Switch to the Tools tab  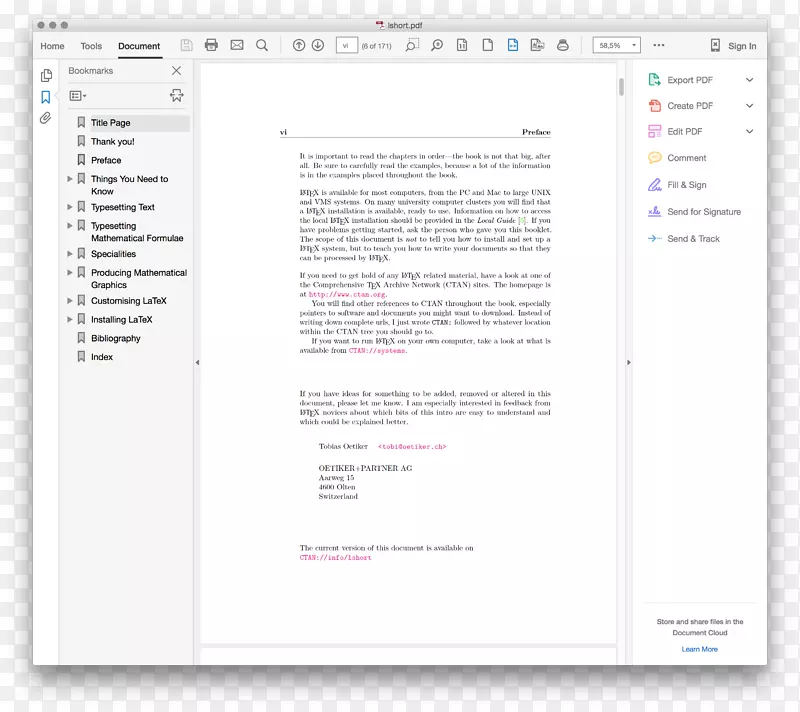click(91, 46)
